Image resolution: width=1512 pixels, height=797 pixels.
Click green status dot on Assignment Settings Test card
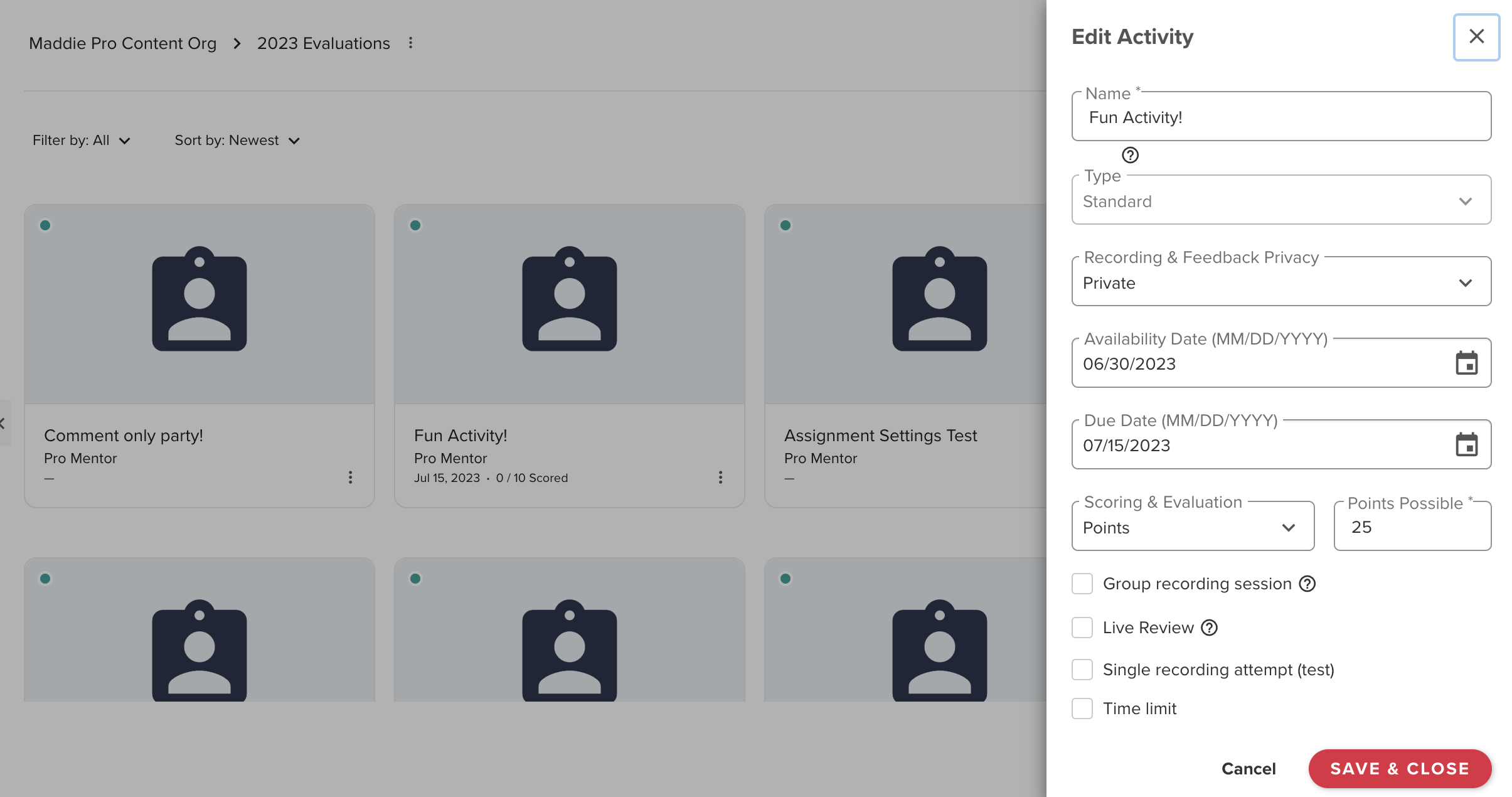pos(785,225)
